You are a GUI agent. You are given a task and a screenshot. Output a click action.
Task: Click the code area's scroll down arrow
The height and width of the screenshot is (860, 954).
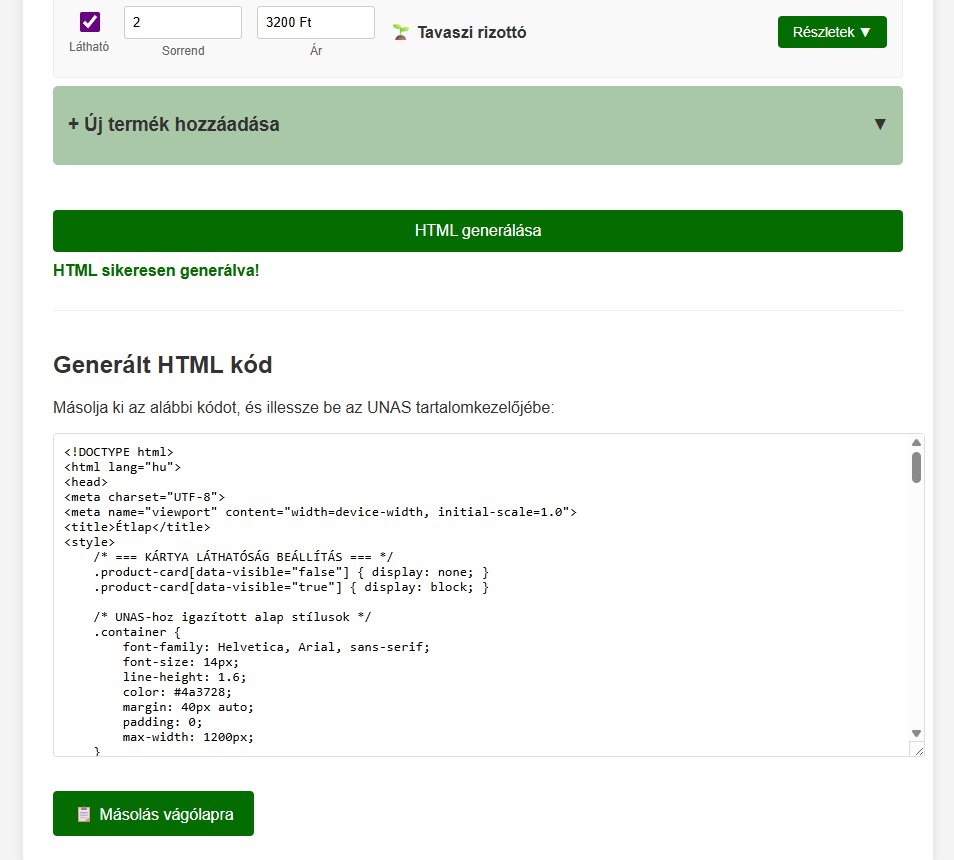coord(916,733)
